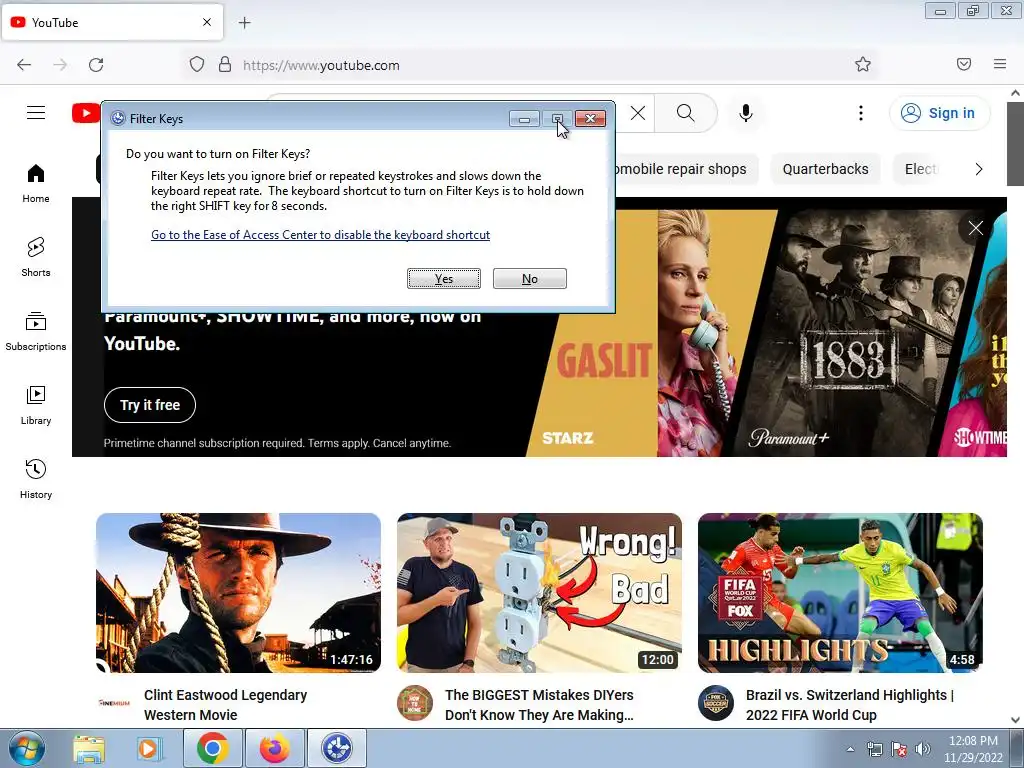The height and width of the screenshot is (768, 1024).
Task: Click the taskbar clock 12:08 PM
Action: tap(973, 749)
